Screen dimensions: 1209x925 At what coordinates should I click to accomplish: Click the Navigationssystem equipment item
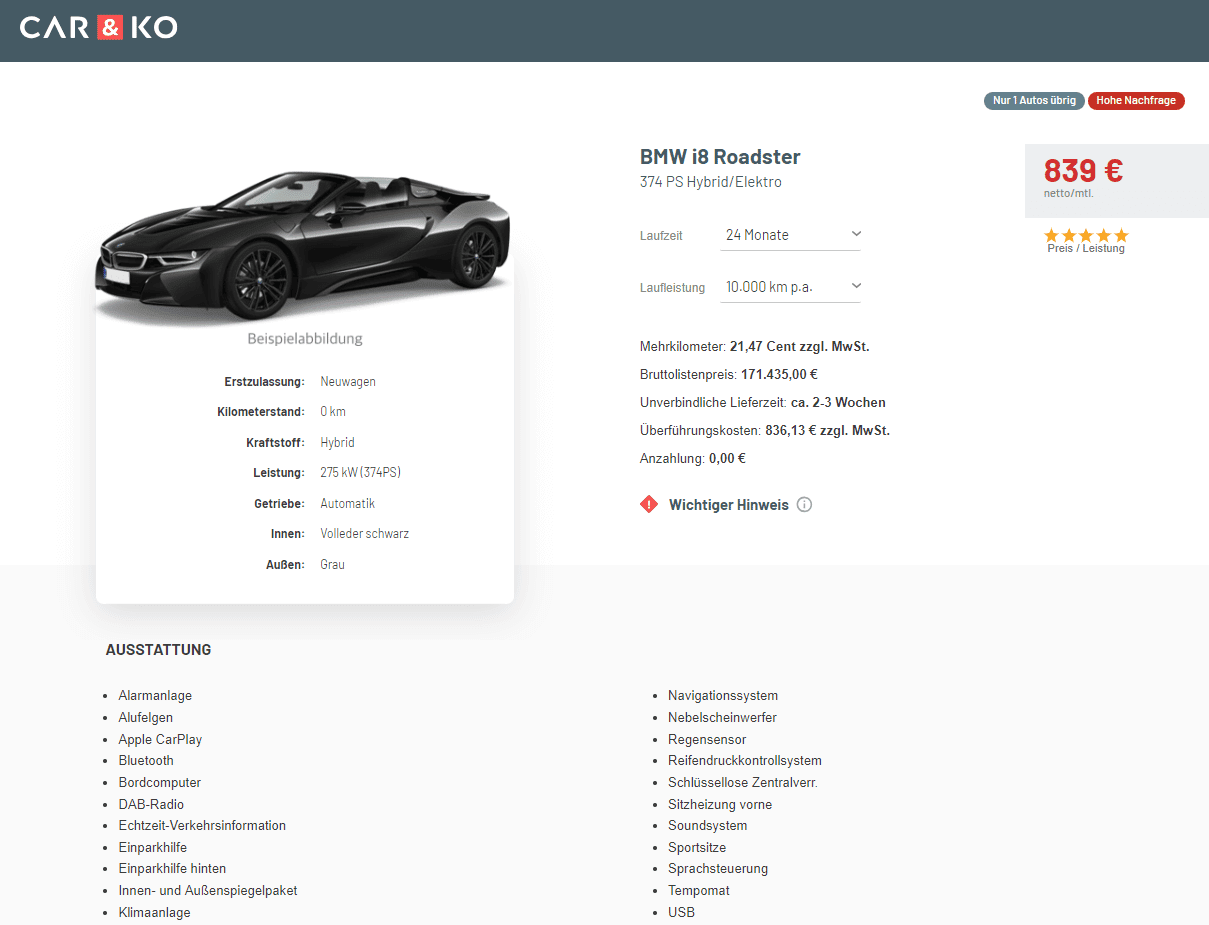(723, 696)
